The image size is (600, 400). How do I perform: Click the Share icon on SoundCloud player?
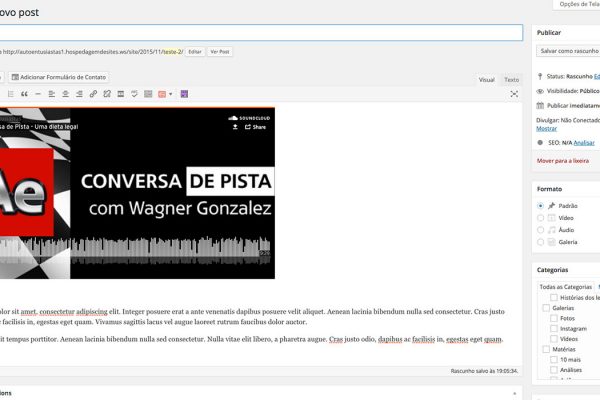(255, 127)
